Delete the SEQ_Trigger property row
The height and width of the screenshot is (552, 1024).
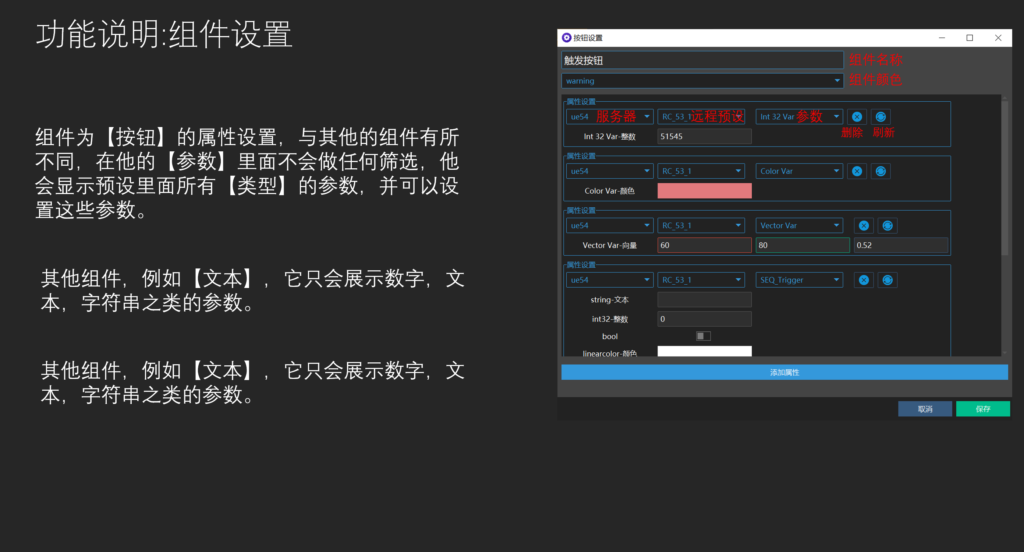pyautogui.click(x=863, y=280)
